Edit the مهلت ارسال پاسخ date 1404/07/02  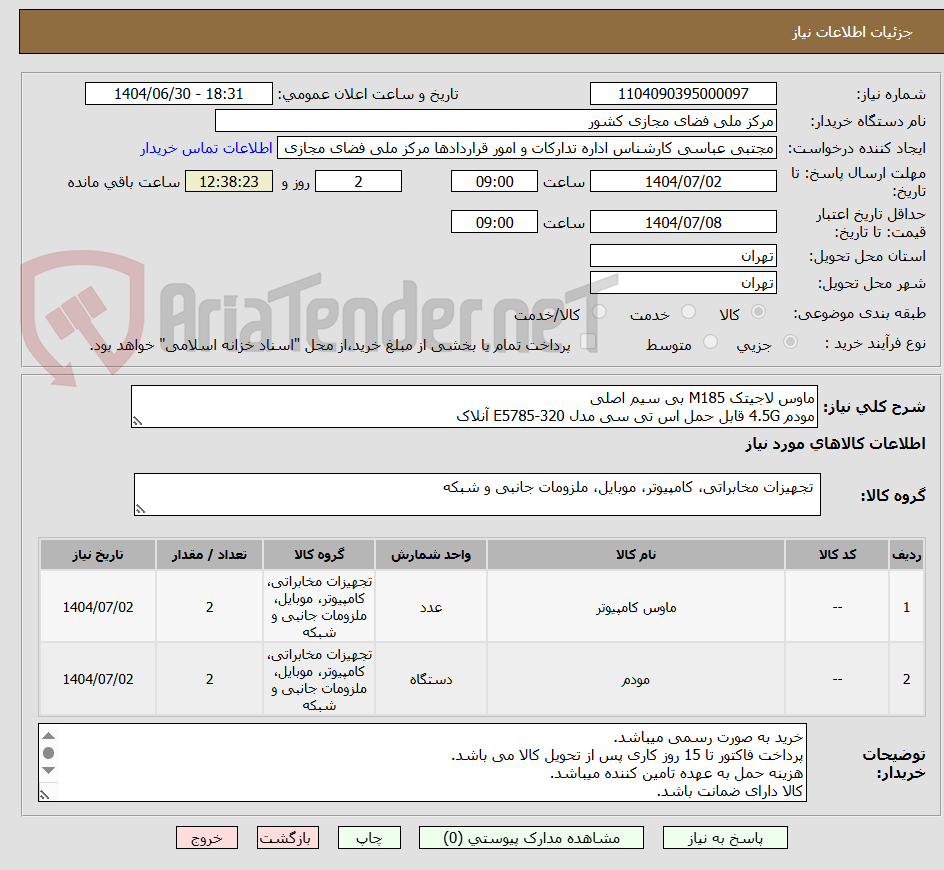[683, 181]
